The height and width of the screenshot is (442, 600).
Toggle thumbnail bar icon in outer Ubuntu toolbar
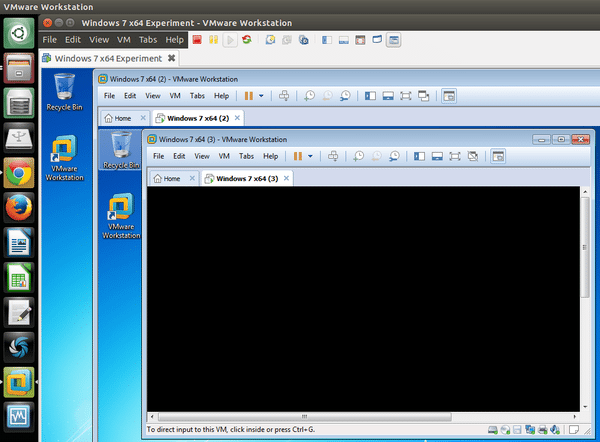[x=344, y=40]
